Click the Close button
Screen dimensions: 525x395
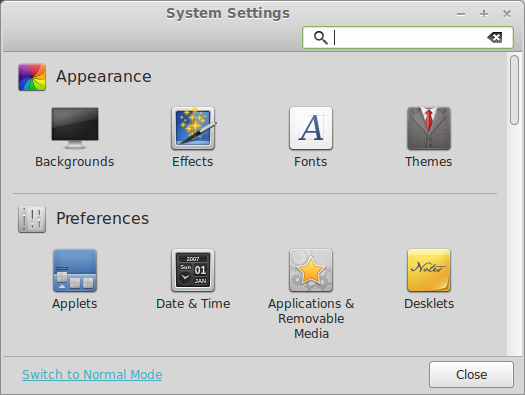pos(471,375)
